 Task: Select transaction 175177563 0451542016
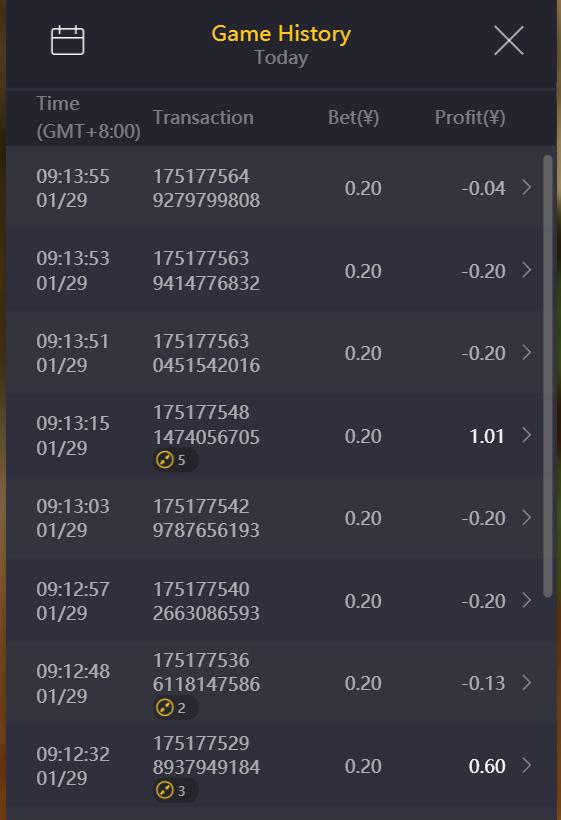[x=206, y=353]
